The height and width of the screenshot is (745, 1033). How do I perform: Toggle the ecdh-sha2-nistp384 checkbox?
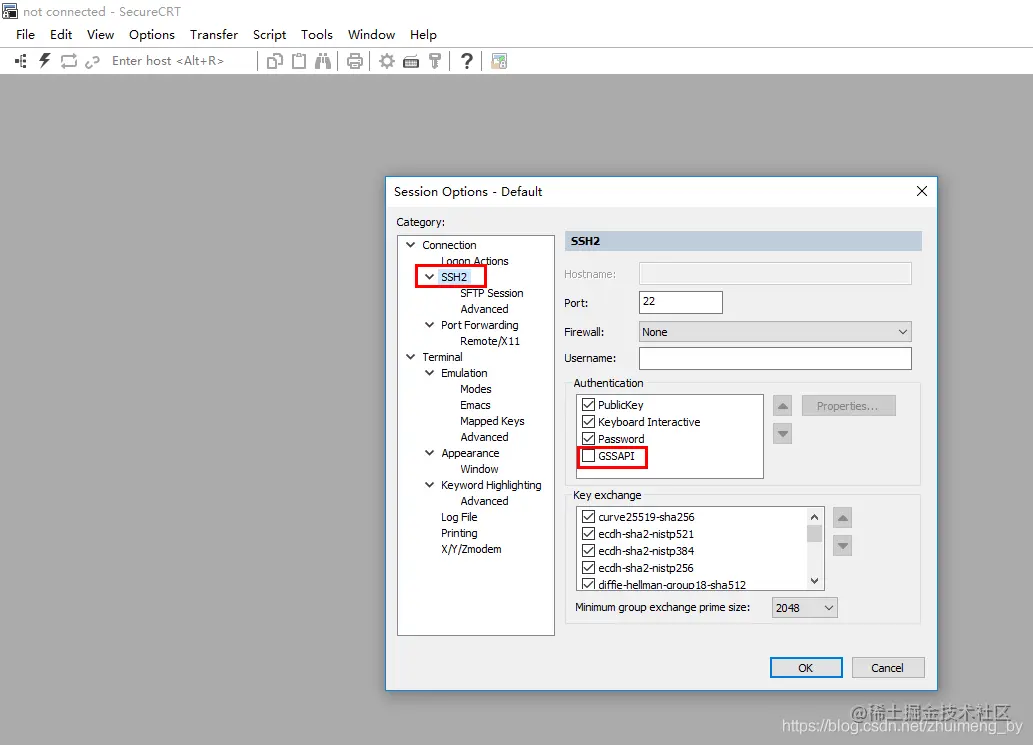588,551
